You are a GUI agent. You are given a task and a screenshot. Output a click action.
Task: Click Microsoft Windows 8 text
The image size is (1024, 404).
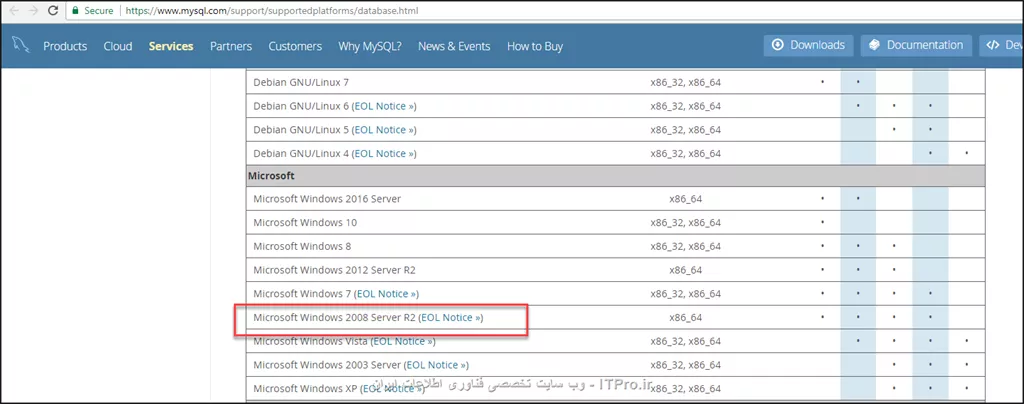pos(302,246)
